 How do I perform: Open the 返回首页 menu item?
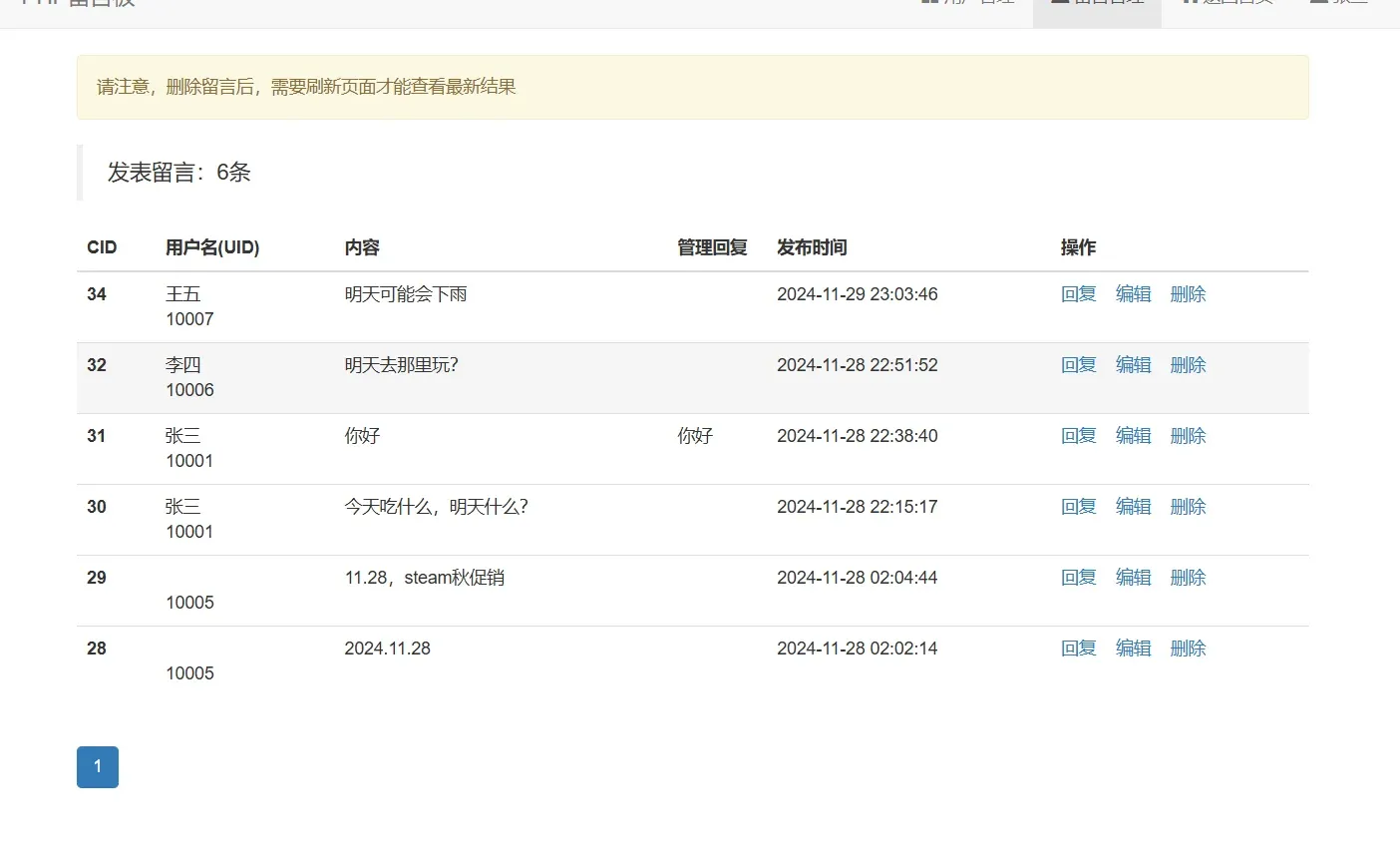(1227, 5)
